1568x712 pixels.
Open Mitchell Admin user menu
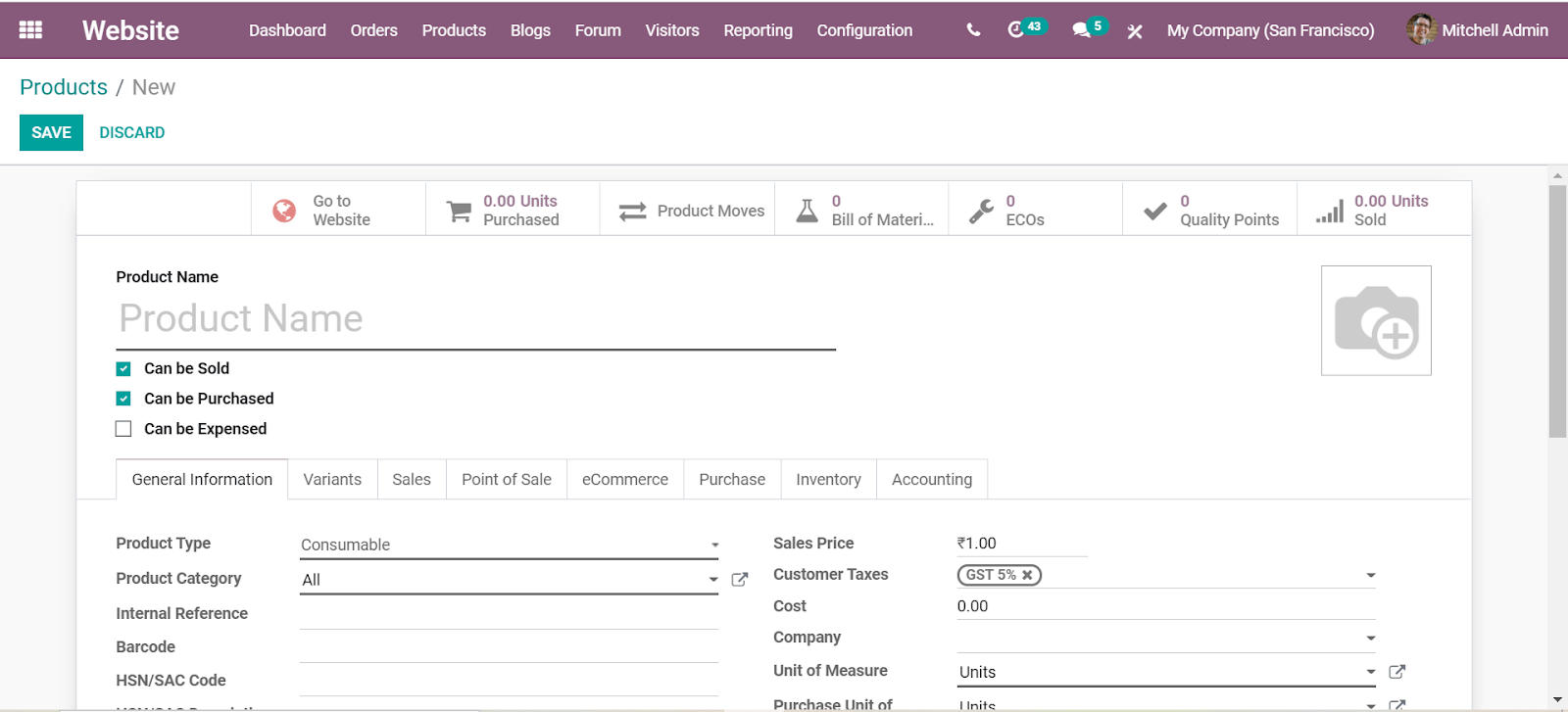pyautogui.click(x=1478, y=30)
